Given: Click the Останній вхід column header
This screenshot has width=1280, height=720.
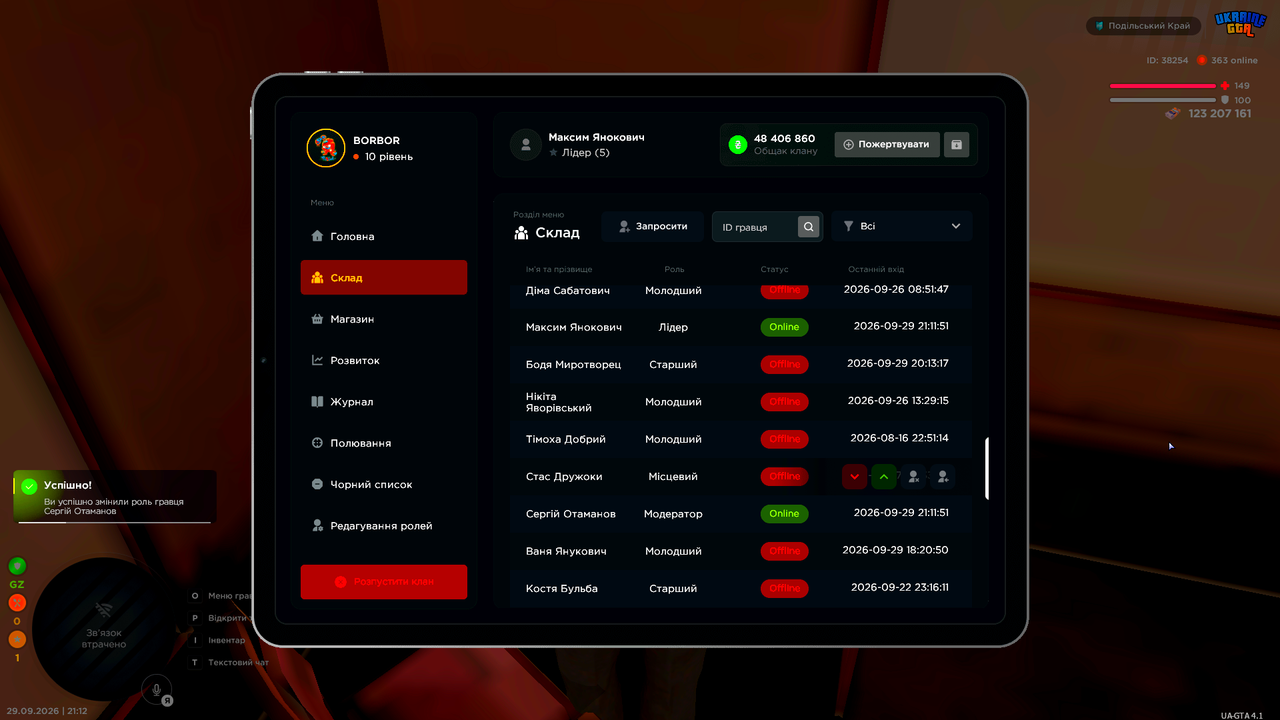Looking at the screenshot, I should pyautogui.click(x=876, y=269).
